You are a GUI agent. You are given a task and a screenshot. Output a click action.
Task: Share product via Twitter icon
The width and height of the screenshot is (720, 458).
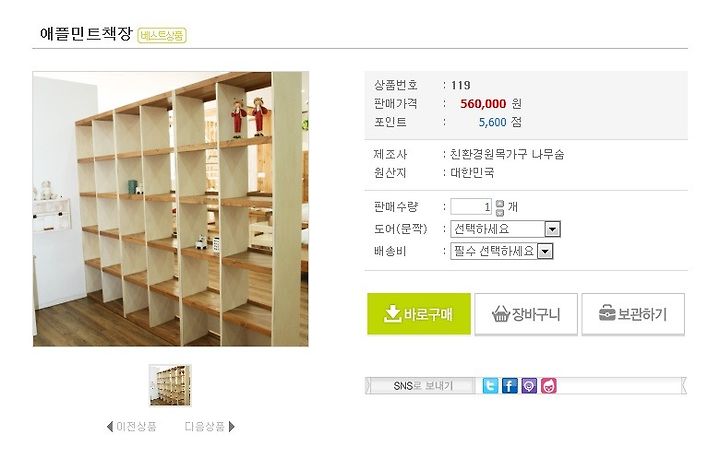click(x=490, y=385)
